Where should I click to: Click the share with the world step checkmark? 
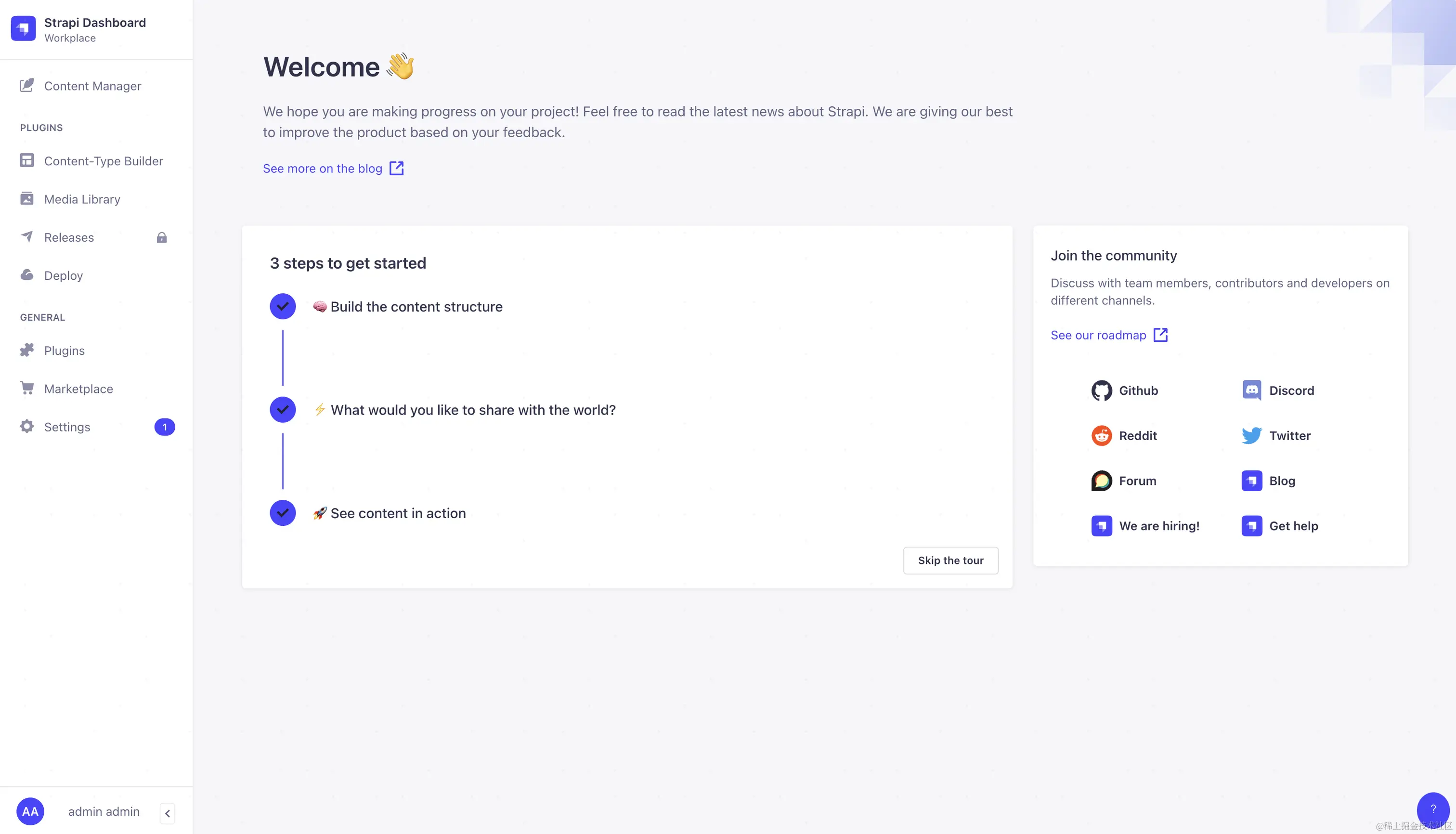click(x=282, y=410)
